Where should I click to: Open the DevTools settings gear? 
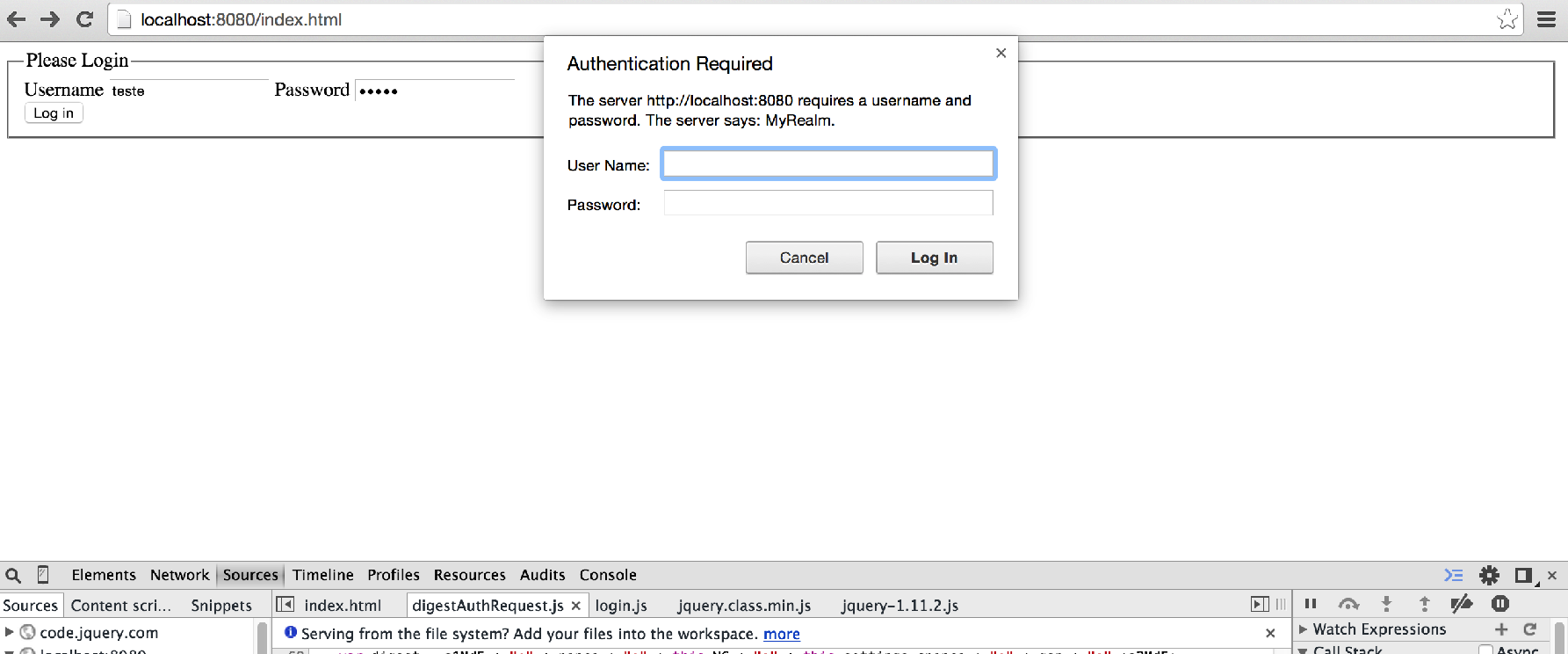pos(1490,575)
